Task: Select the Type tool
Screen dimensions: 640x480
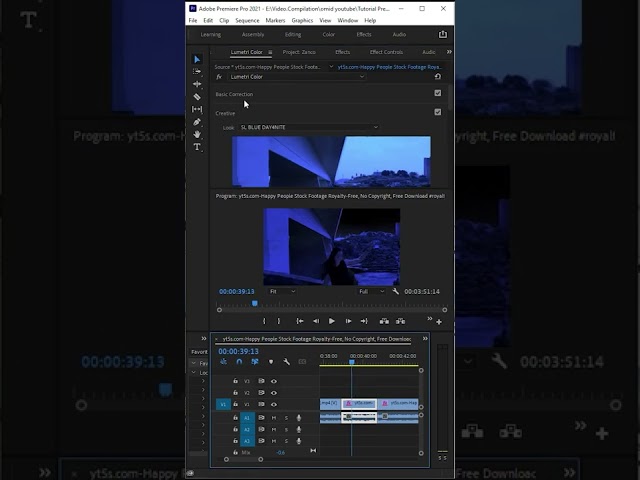Action: (197, 147)
